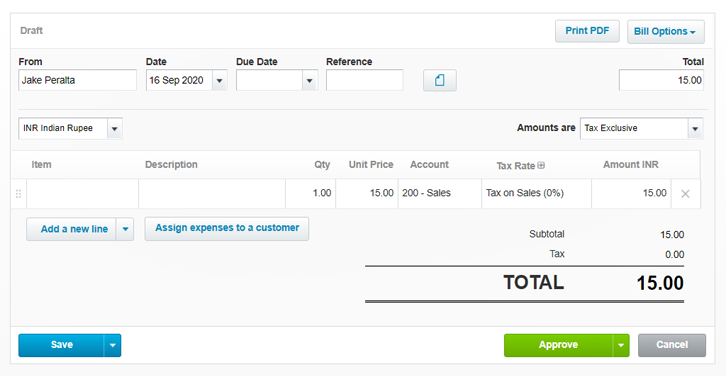Click the Tax on Sales (0%) cell
The height and width of the screenshot is (376, 726).
point(537,194)
